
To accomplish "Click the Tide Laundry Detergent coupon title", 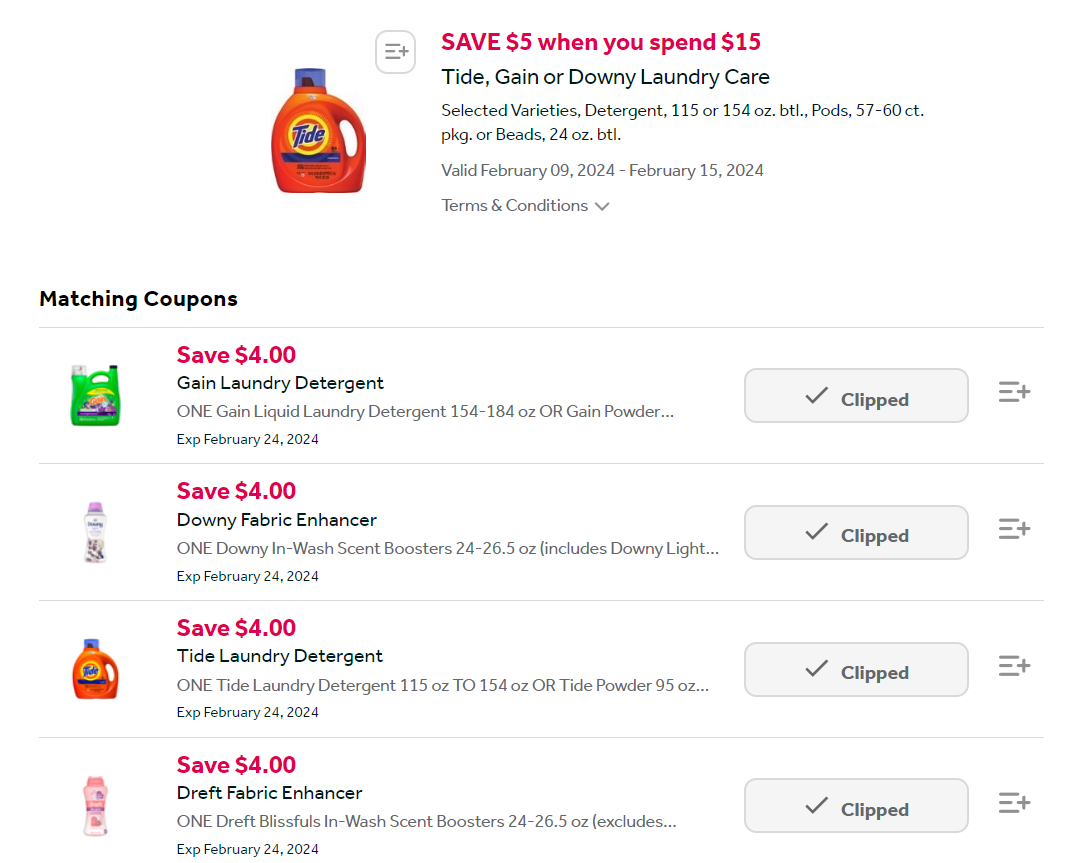I will (x=280, y=656).
